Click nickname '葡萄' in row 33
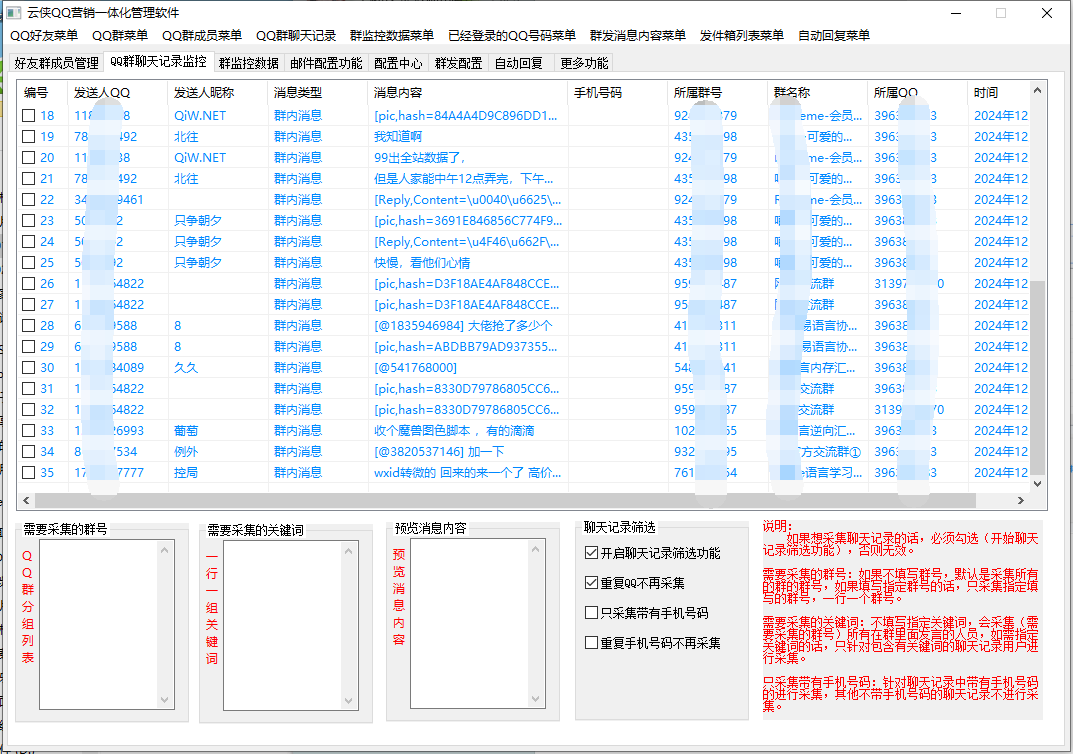The width and height of the screenshot is (1073, 754). (186, 431)
